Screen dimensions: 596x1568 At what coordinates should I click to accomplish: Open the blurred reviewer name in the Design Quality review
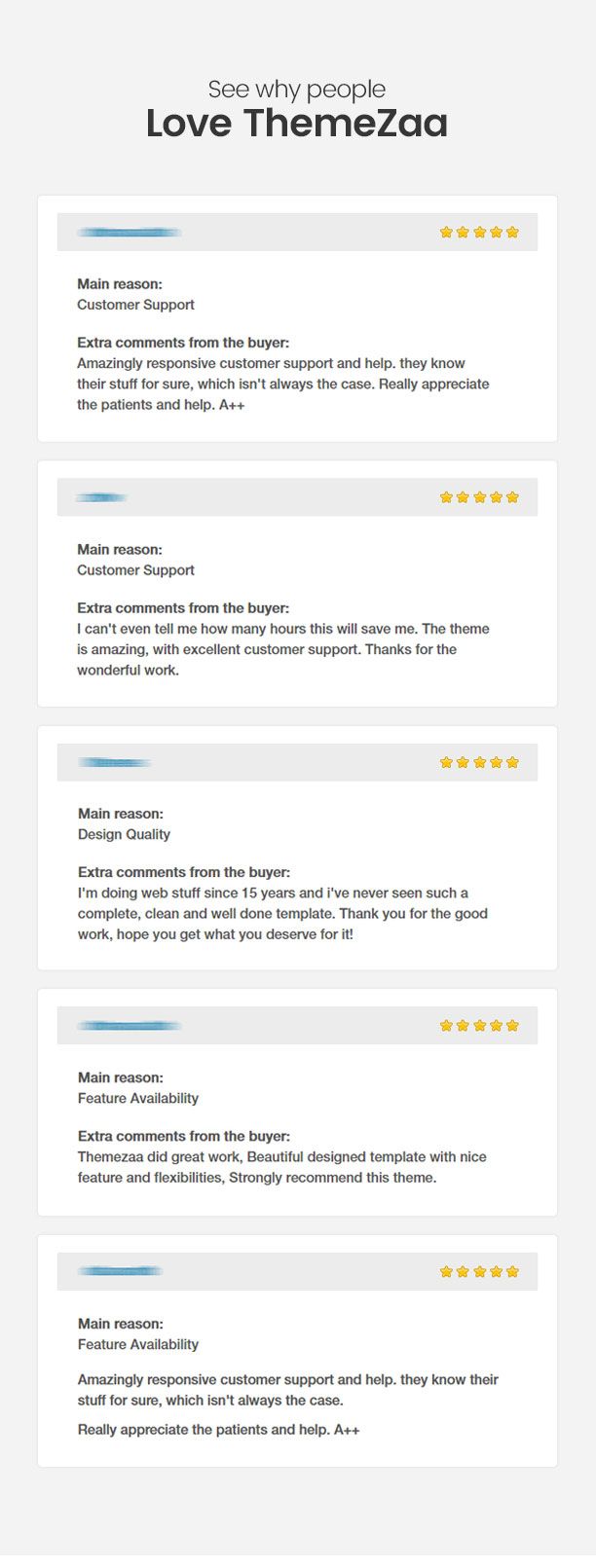click(x=114, y=762)
